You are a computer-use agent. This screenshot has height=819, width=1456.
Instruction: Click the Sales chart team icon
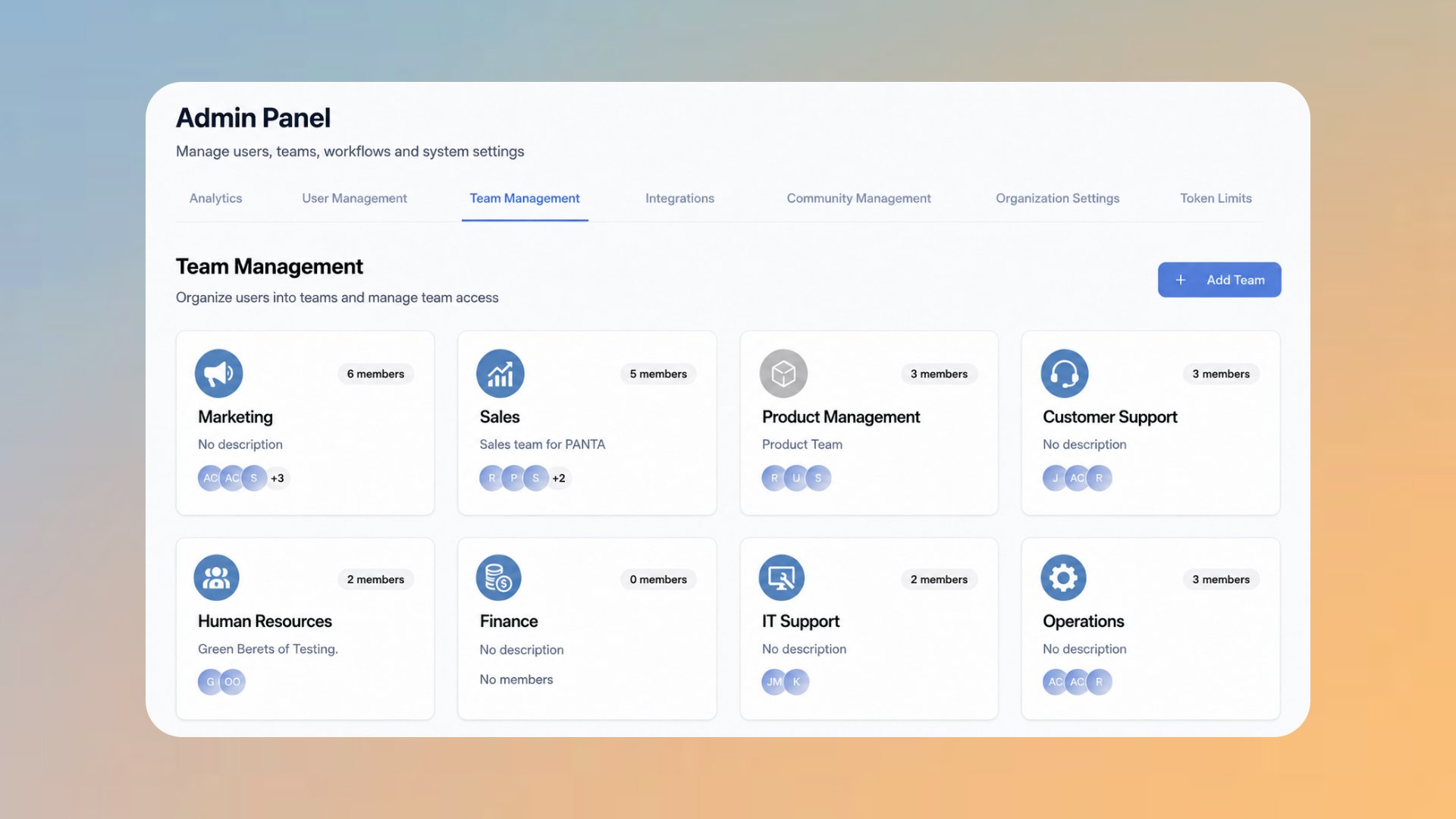point(500,373)
